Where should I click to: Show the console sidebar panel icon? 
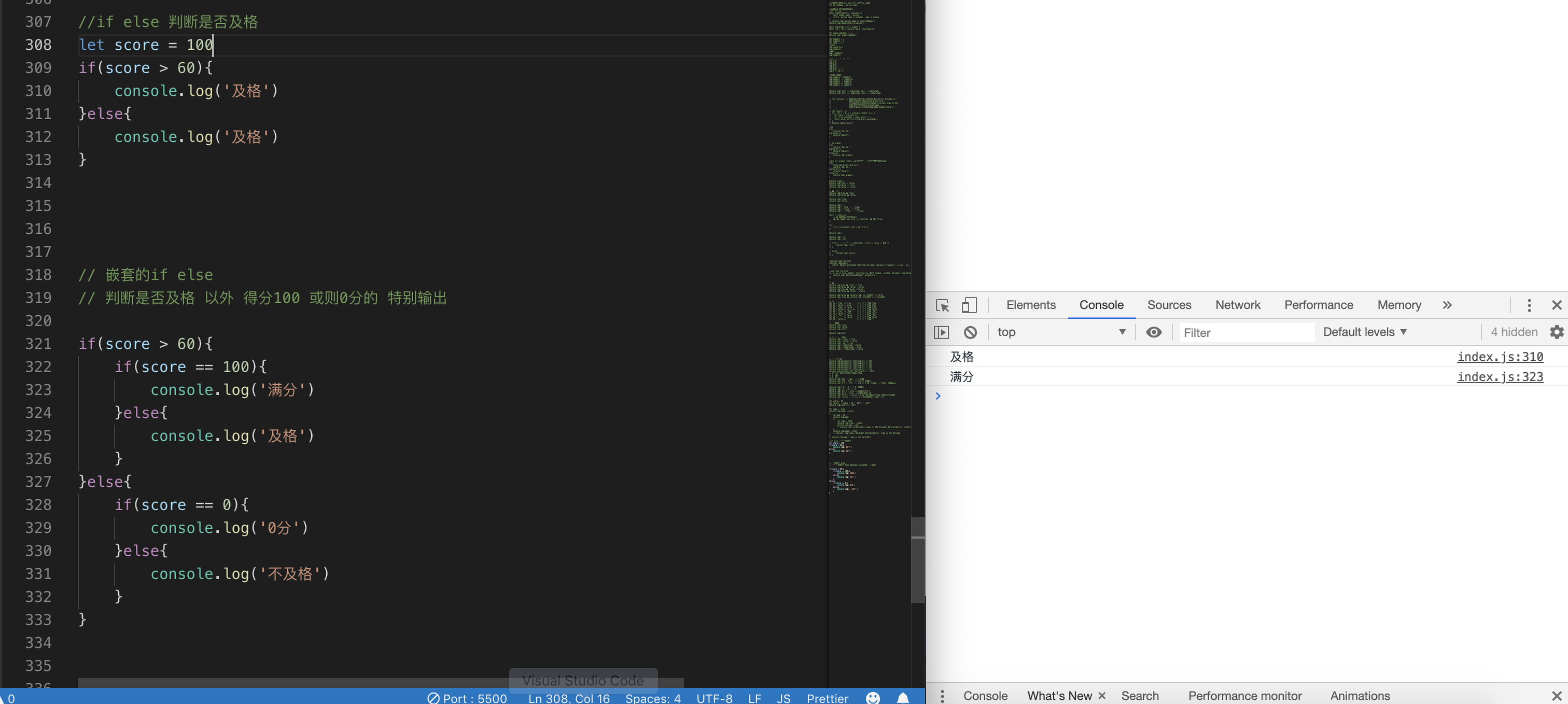(x=941, y=332)
